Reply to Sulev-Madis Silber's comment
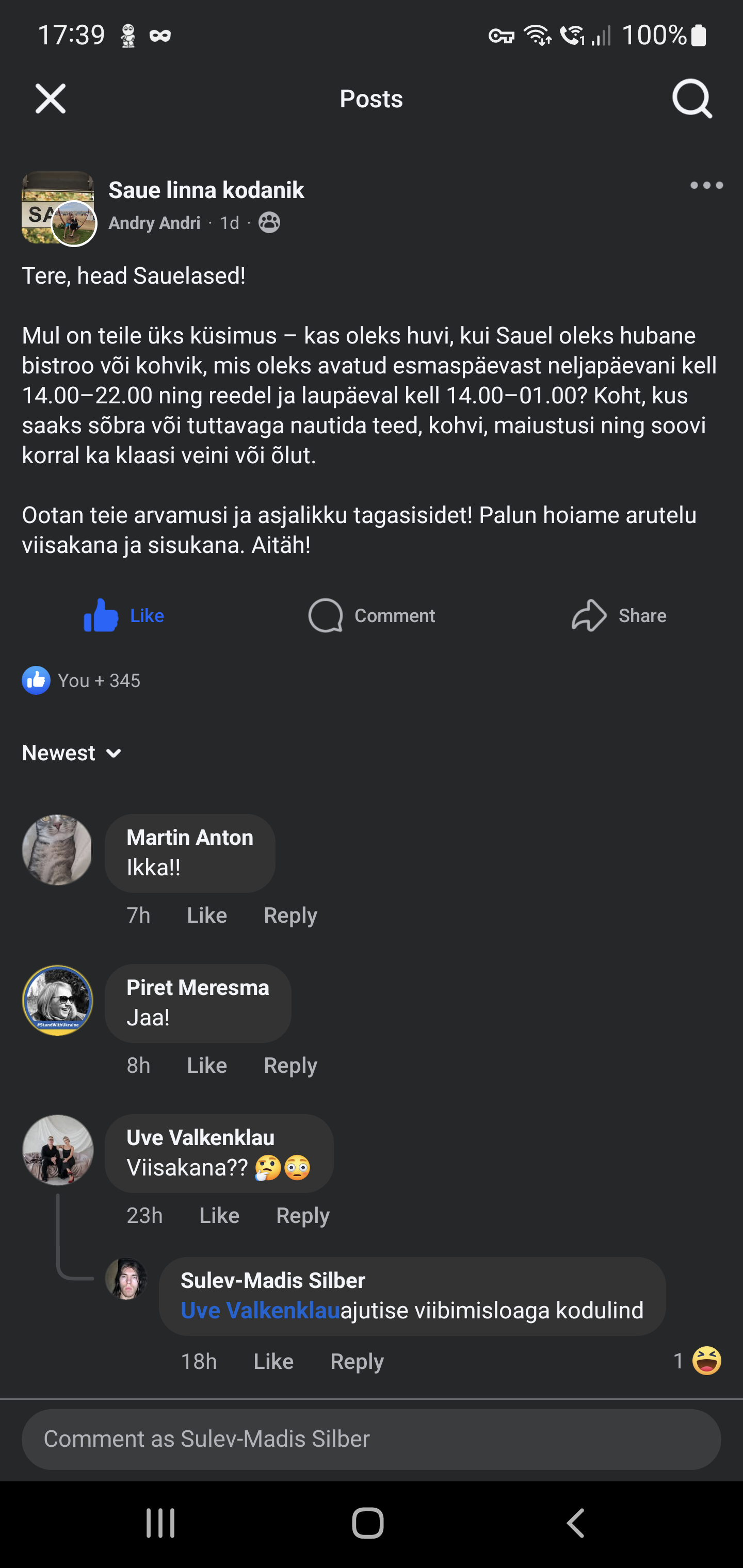743x1568 pixels. [356, 1362]
